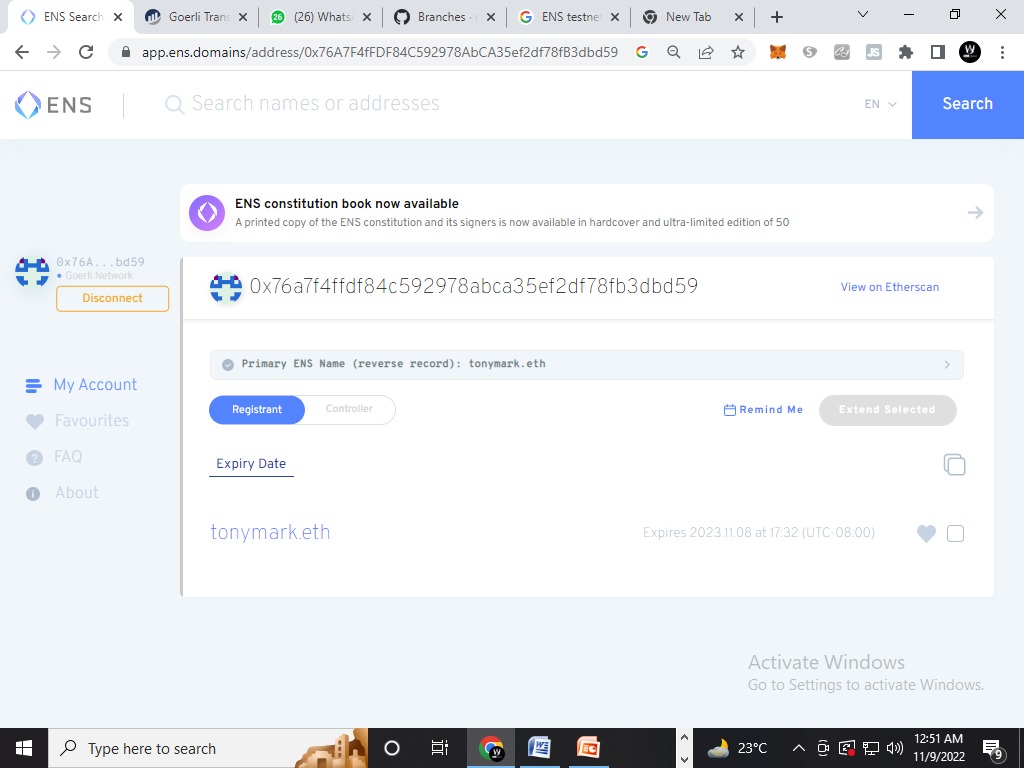Open Task View on taskbar

coord(440,748)
